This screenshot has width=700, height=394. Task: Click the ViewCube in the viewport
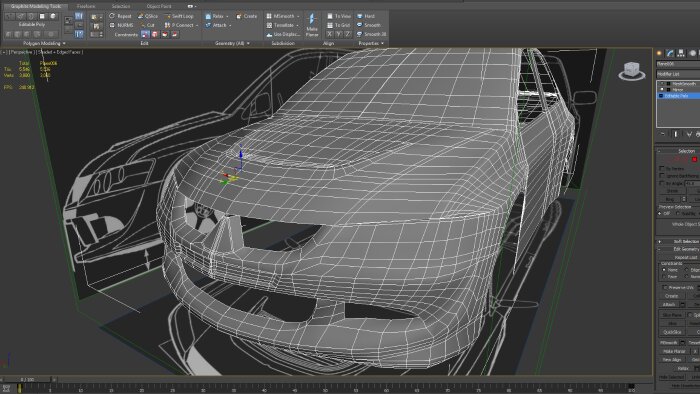click(631, 71)
